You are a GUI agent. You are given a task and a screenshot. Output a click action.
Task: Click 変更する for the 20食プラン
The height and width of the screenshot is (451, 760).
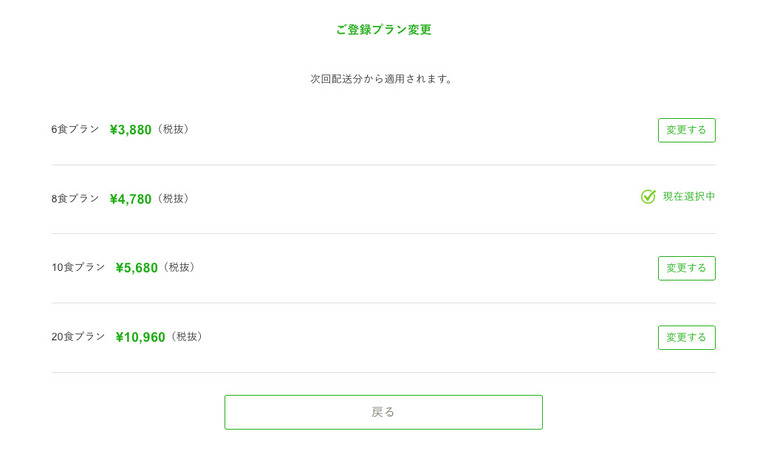[686, 338]
